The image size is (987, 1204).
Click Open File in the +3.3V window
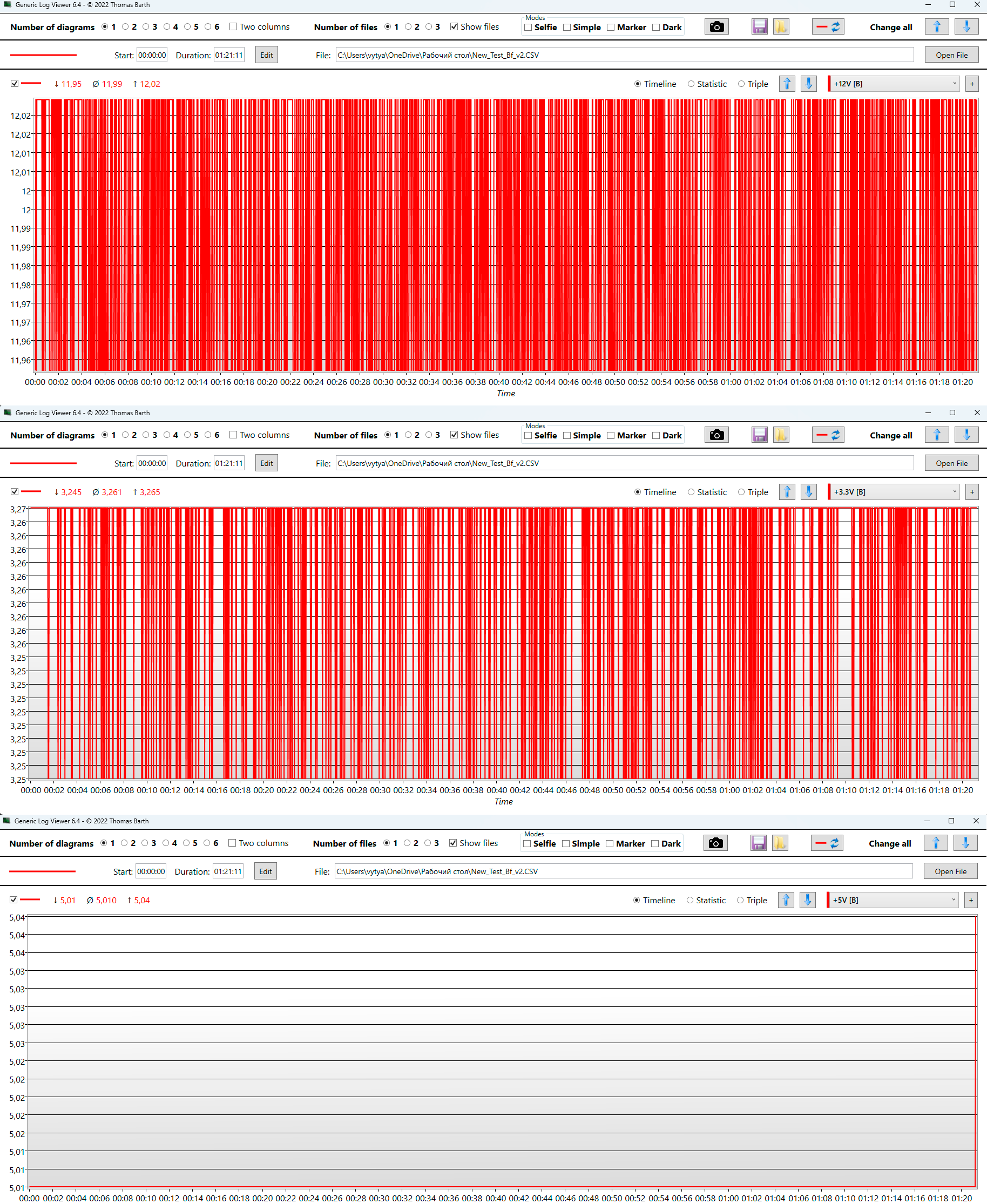pyautogui.click(x=952, y=463)
